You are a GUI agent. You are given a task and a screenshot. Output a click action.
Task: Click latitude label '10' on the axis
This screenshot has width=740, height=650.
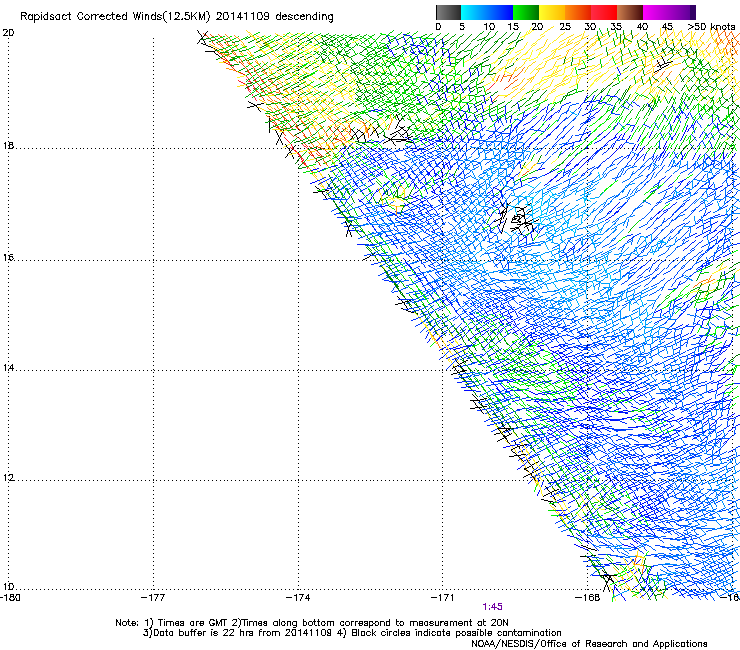pyautogui.click(x=8, y=587)
